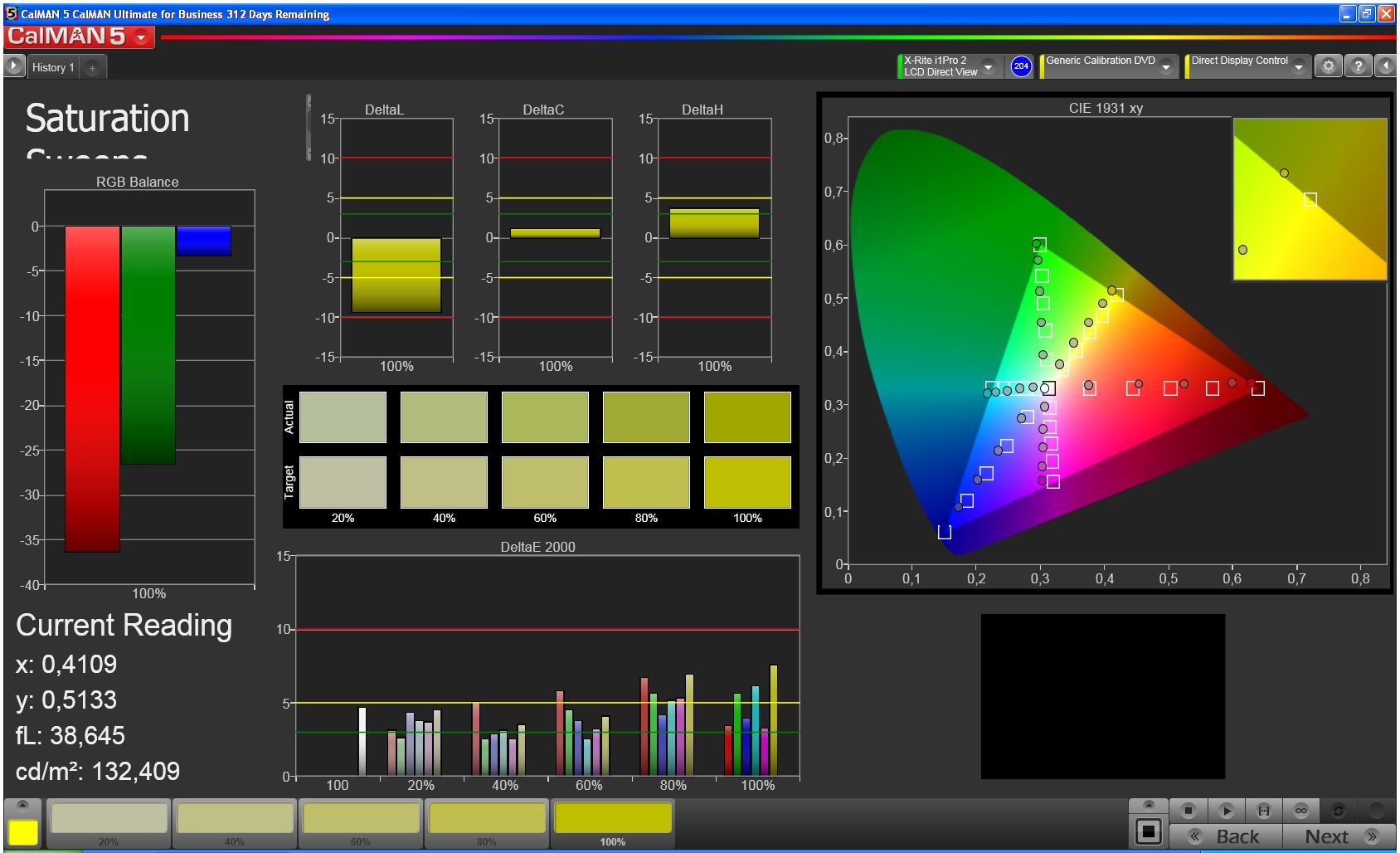Image resolution: width=1400 pixels, height=853 pixels.
Task: Click the yellow color selector square
Action: [x=23, y=832]
